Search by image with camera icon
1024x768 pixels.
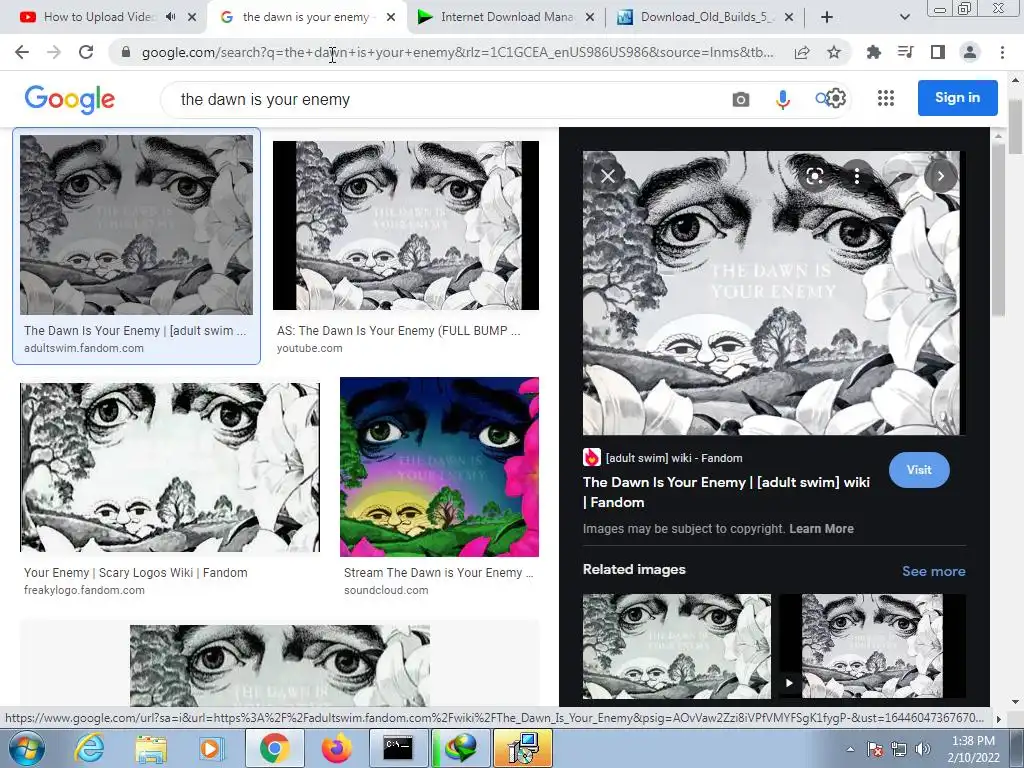pos(741,99)
